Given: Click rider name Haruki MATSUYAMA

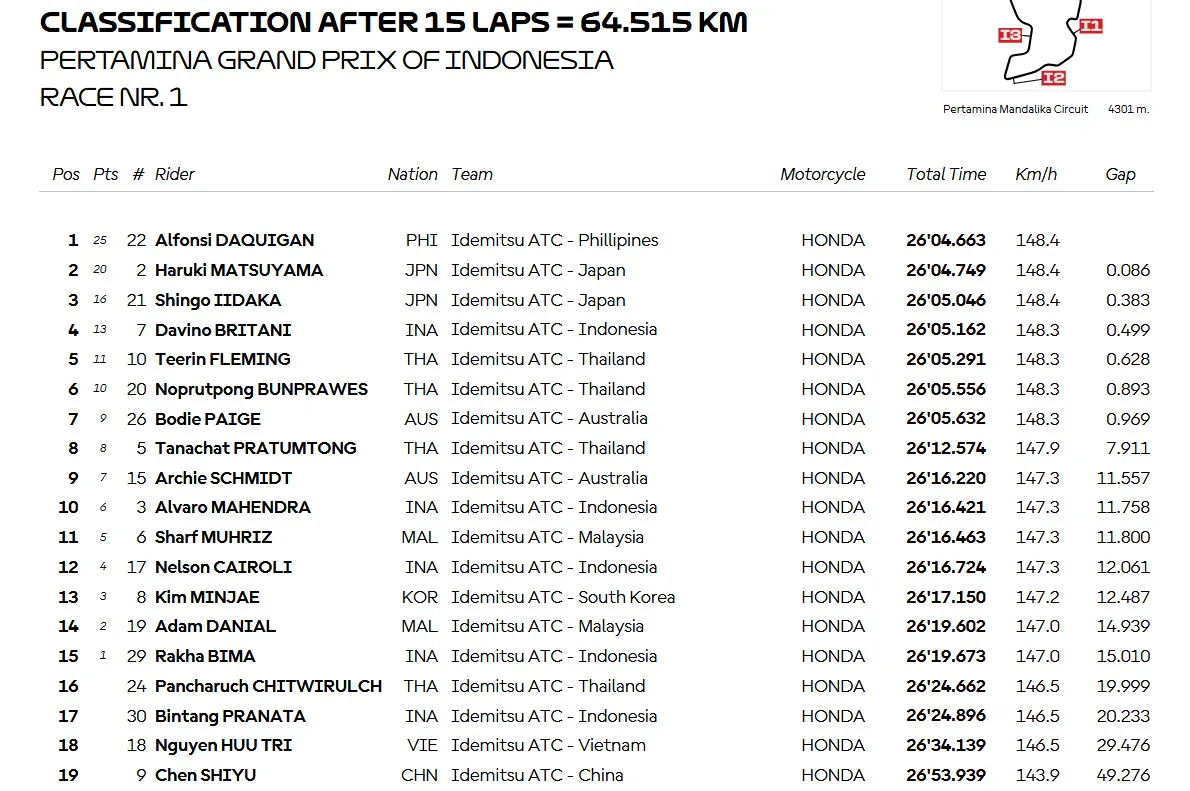Looking at the screenshot, I should (x=239, y=270).
